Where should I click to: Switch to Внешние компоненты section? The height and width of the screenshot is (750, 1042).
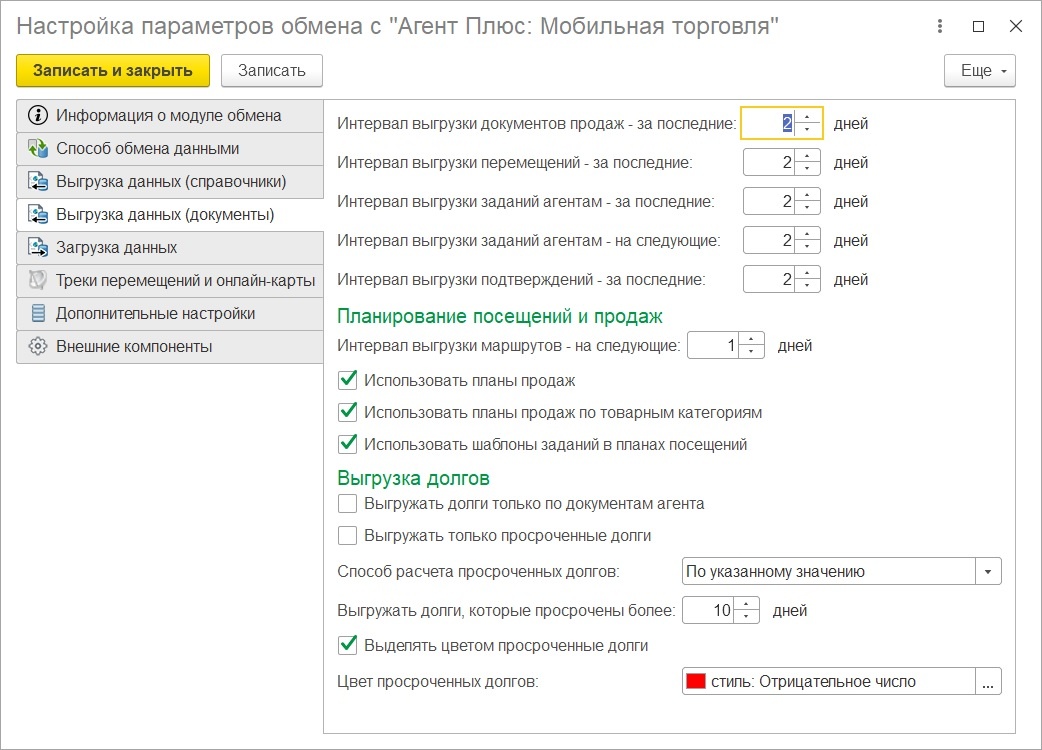(x=170, y=346)
